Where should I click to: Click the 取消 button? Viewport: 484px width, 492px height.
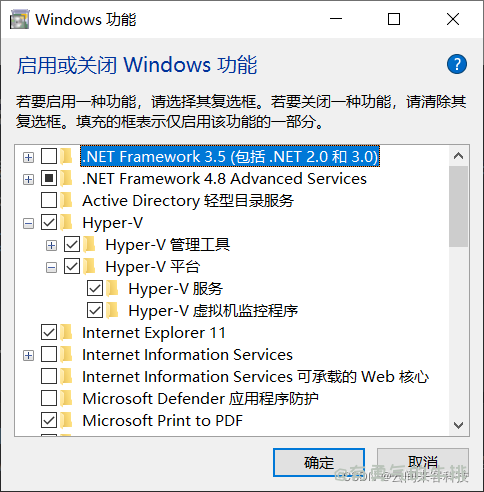tap(423, 462)
